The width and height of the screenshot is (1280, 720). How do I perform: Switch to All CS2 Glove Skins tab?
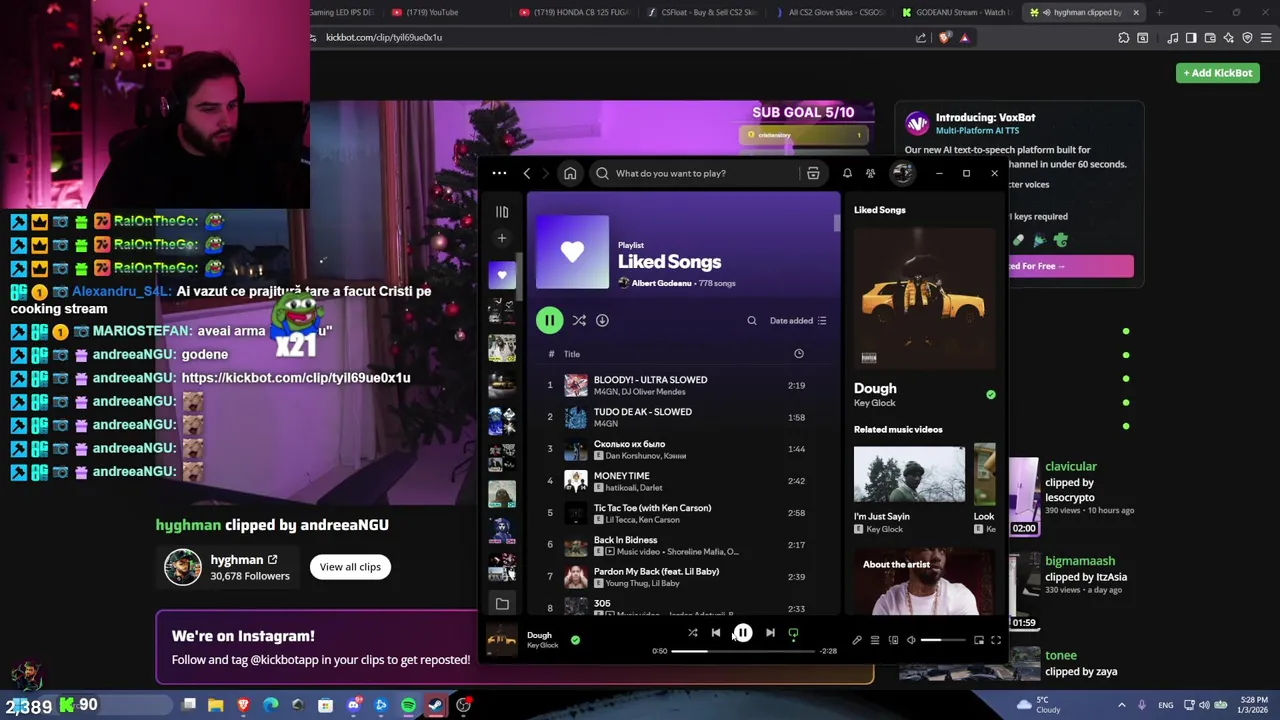830,12
